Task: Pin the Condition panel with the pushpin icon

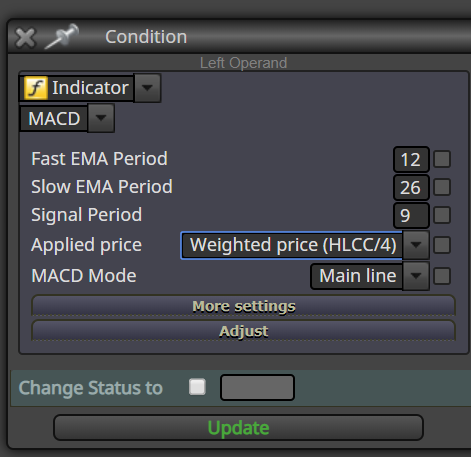Action: pos(62,36)
